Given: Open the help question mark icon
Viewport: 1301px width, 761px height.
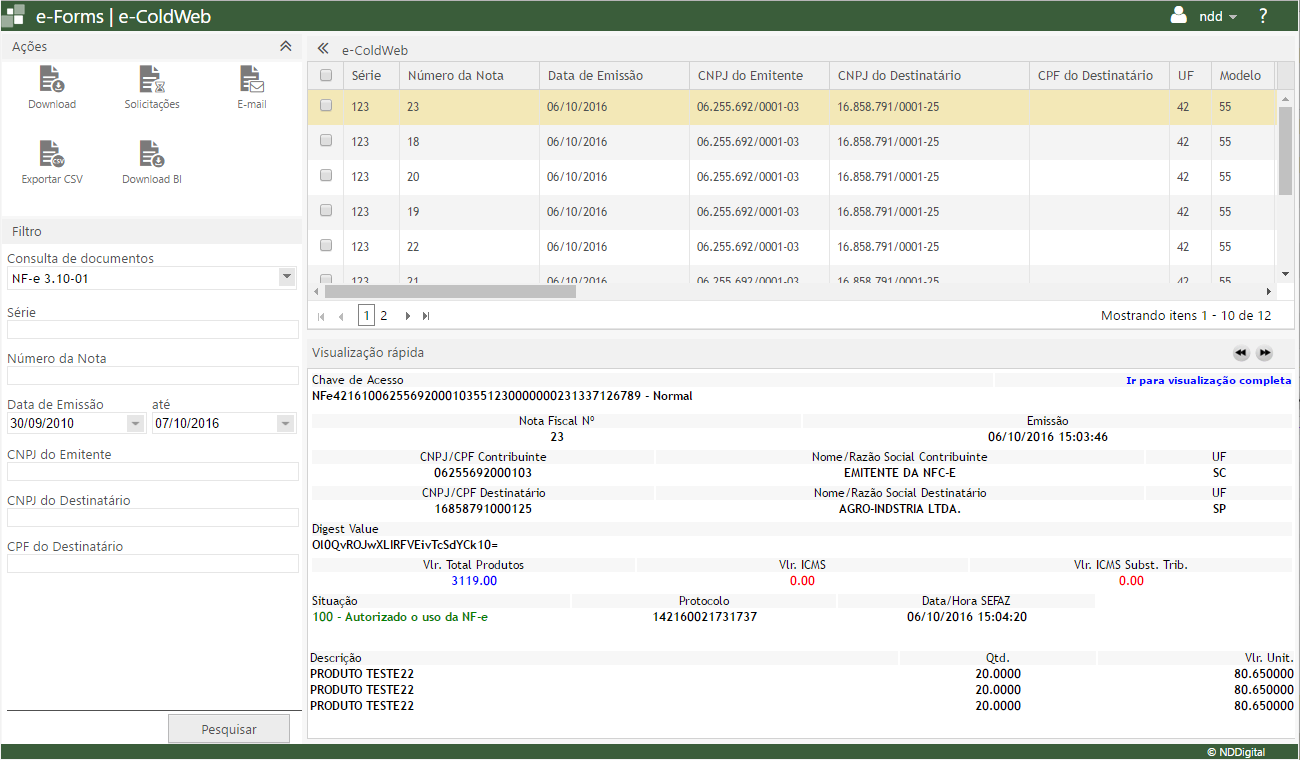Looking at the screenshot, I should (x=1263, y=16).
